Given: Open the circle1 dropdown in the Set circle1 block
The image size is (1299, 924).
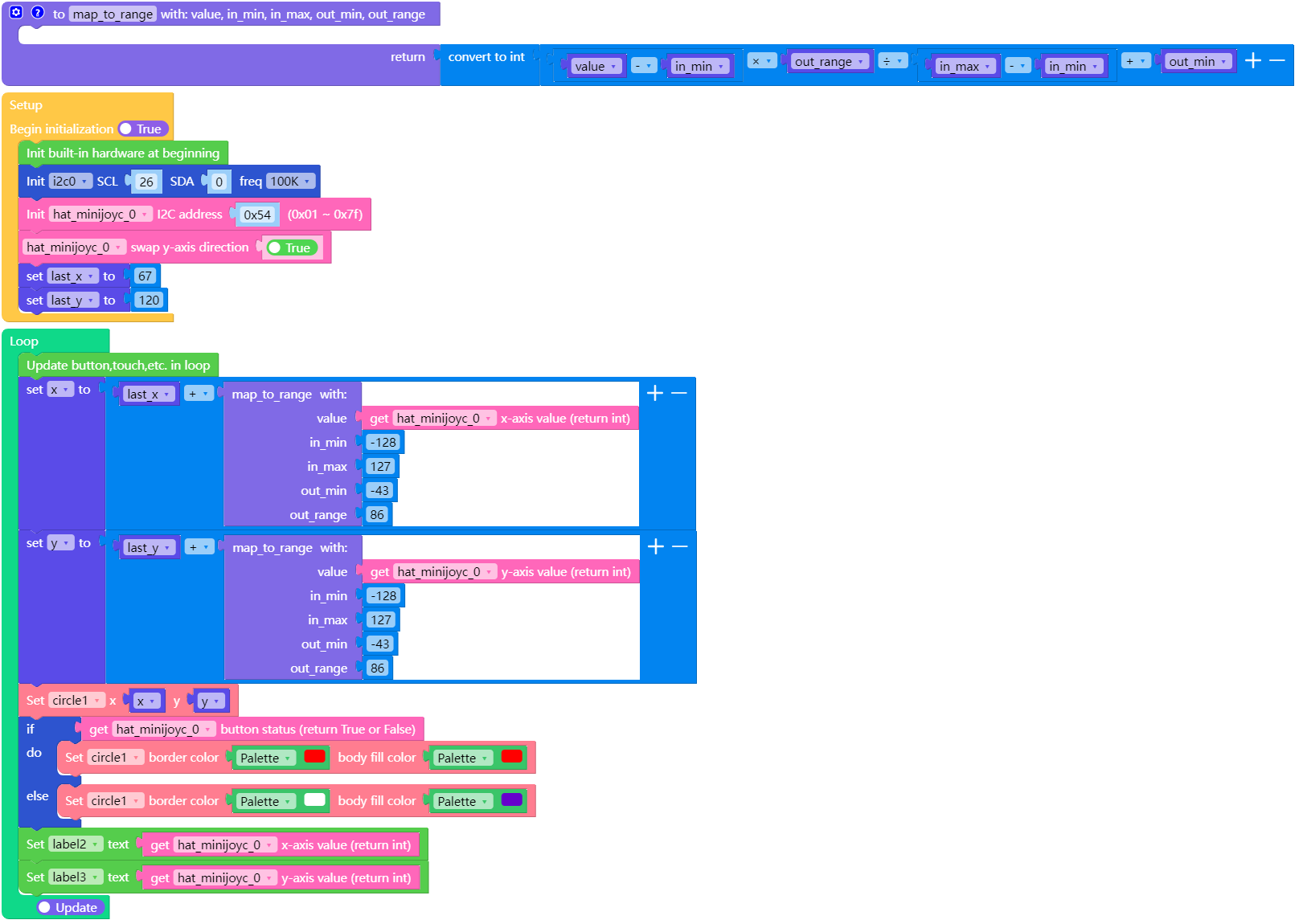Looking at the screenshot, I should (76, 700).
